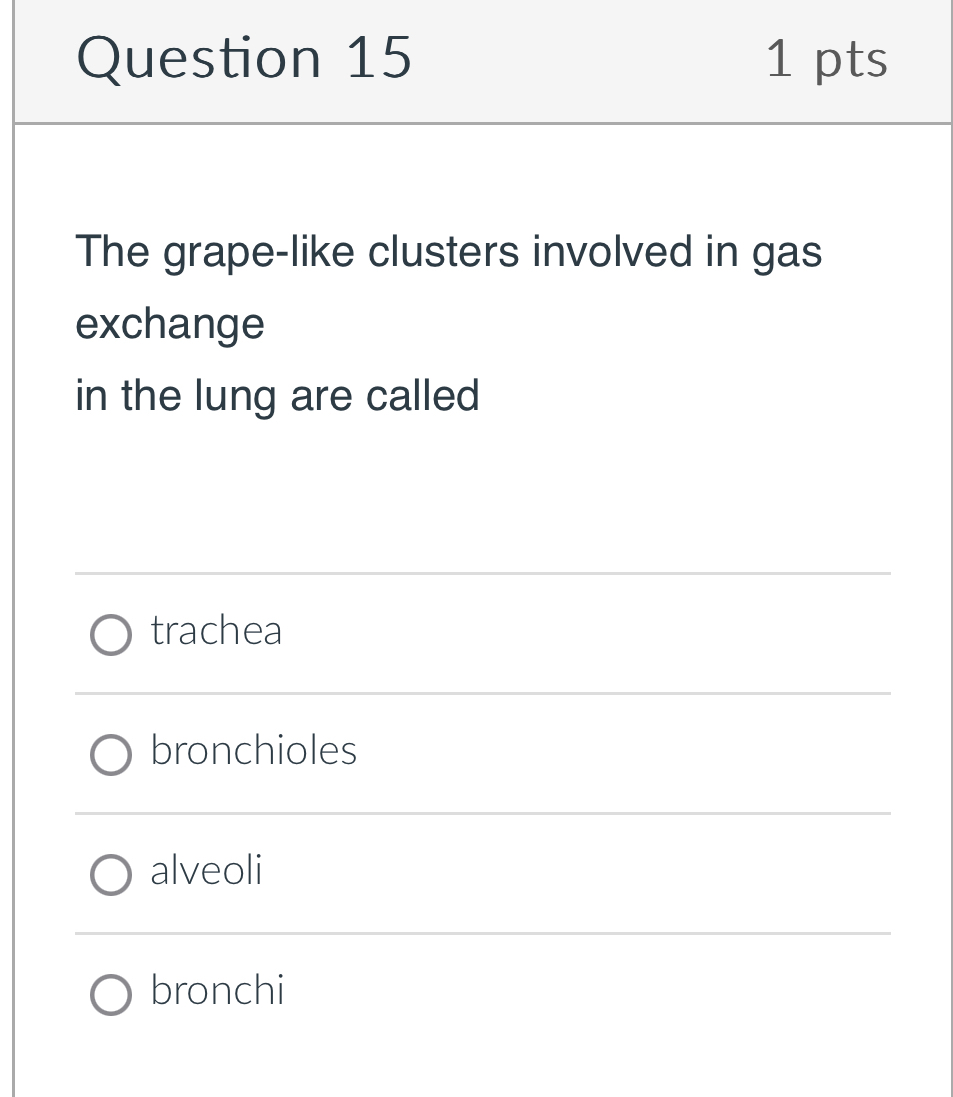Select the alveoli radio button

coord(111,875)
